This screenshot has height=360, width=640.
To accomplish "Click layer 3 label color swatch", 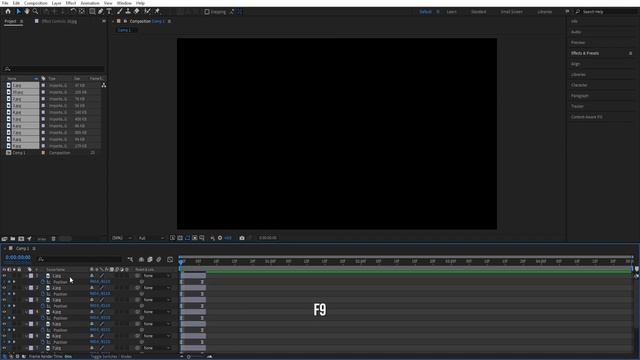I will pyautogui.click(x=31, y=300).
